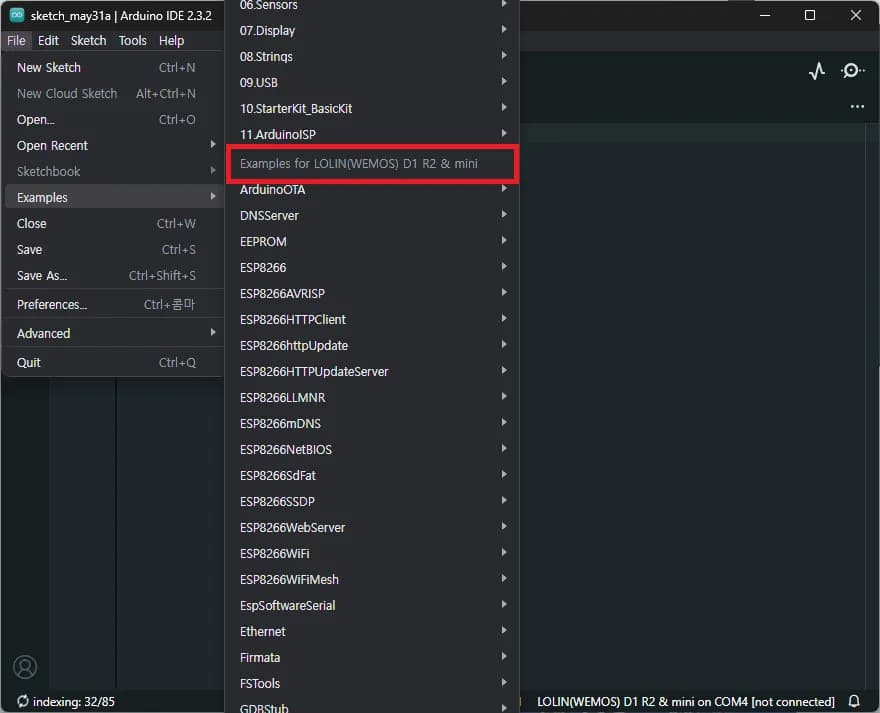Open the Serial Monitor icon

[853, 71]
